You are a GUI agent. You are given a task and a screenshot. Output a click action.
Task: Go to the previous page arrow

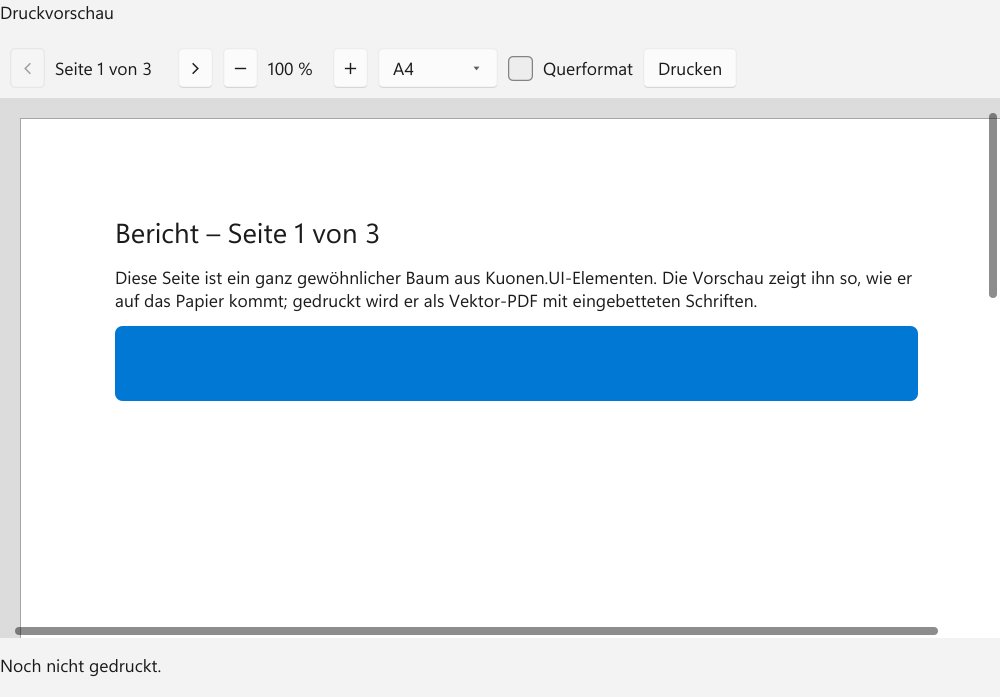point(27,68)
